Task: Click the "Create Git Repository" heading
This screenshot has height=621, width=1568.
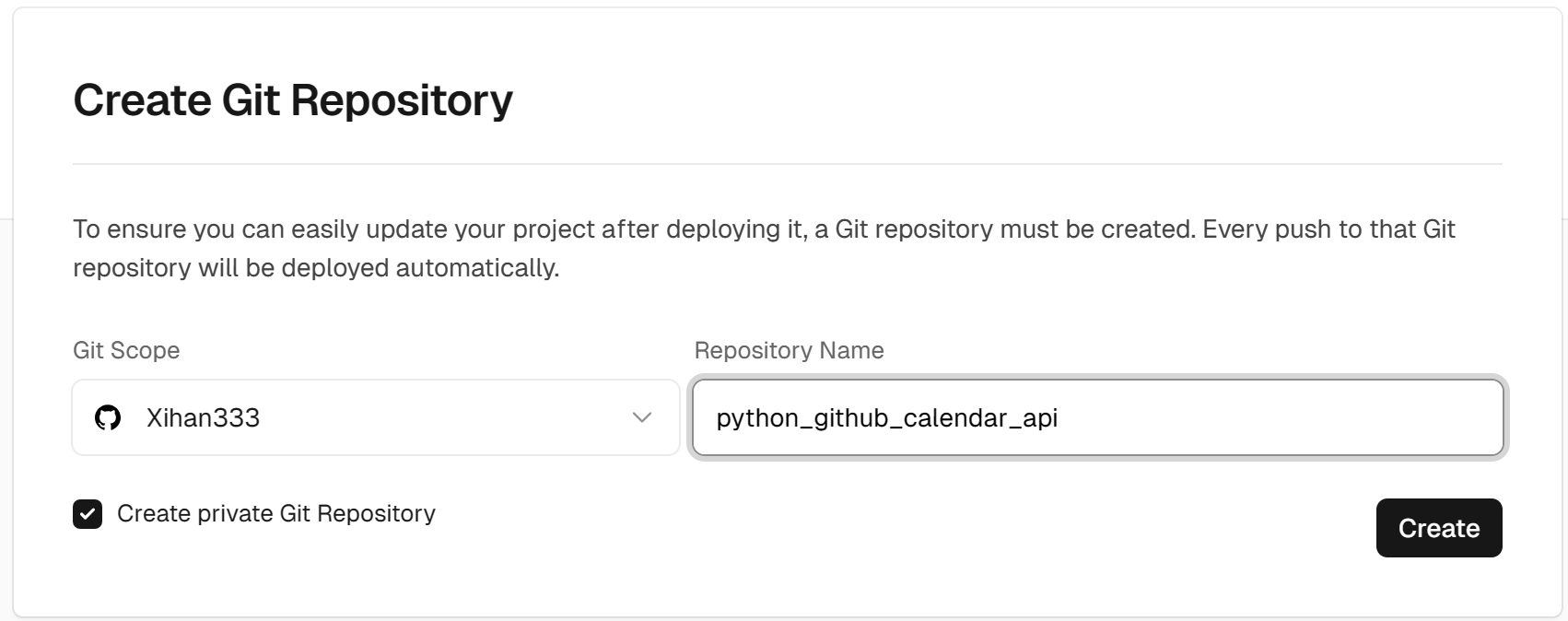Action: 293,100
